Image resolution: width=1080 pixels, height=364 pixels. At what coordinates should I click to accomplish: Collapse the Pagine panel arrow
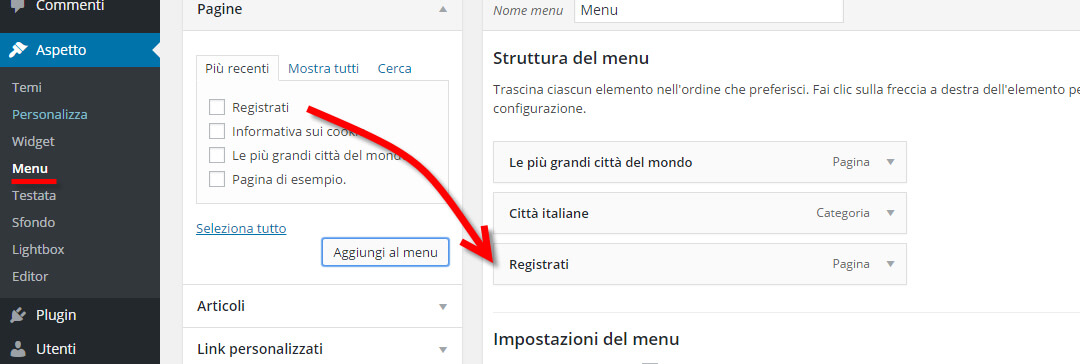coord(443,10)
